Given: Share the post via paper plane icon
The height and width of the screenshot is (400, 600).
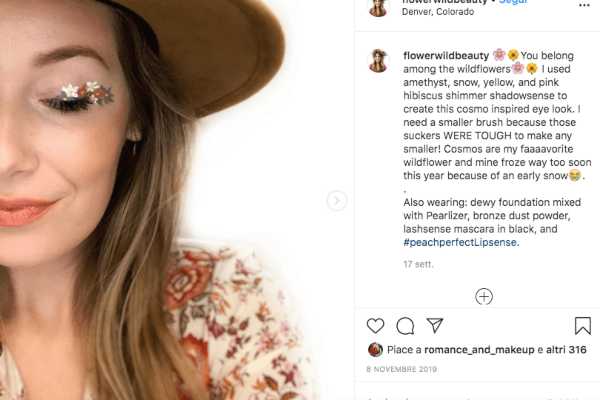Looking at the screenshot, I should coord(435,326).
